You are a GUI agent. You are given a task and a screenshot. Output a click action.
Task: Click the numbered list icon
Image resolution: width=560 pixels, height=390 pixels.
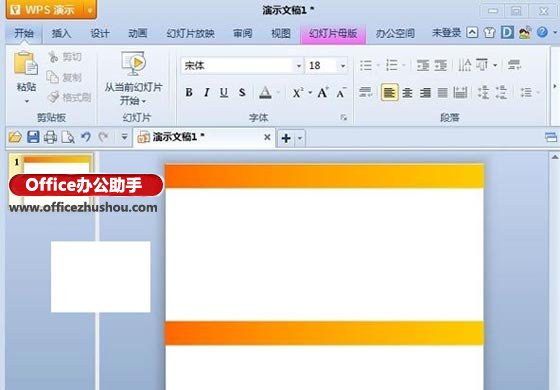pyautogui.click(x=392, y=65)
